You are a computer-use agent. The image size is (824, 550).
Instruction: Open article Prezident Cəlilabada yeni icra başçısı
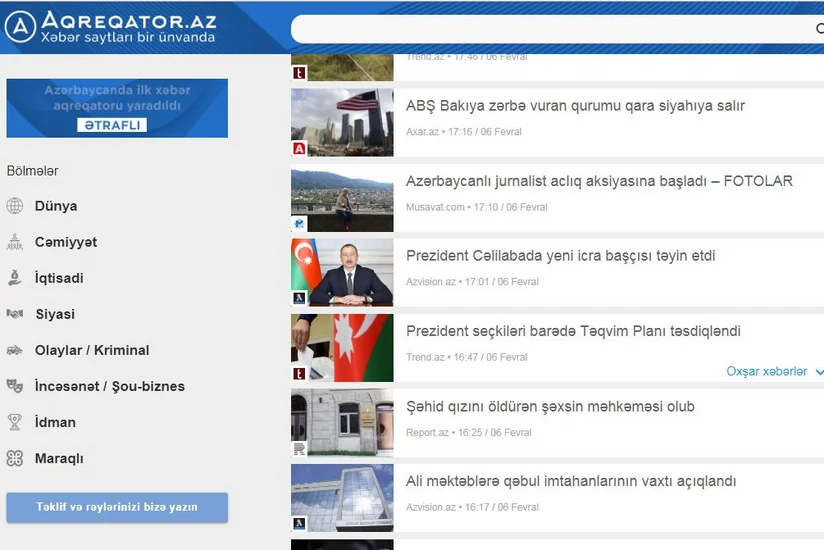pyautogui.click(x=560, y=256)
